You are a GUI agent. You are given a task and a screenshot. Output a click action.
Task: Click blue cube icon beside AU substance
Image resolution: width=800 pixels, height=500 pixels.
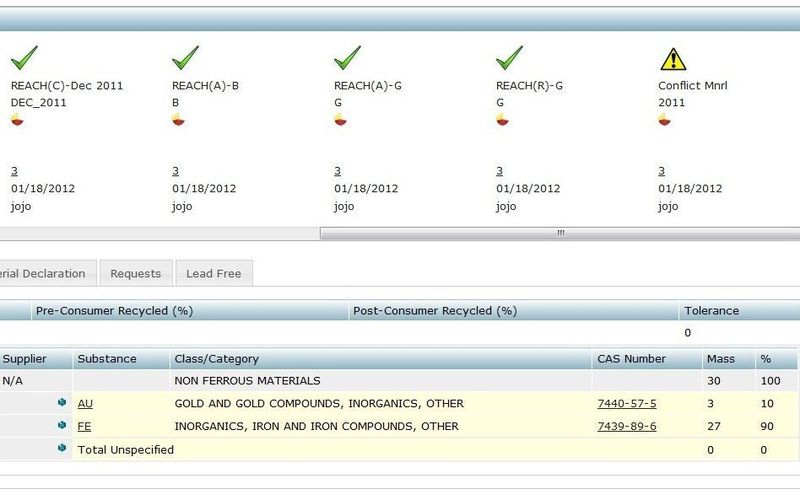click(62, 403)
